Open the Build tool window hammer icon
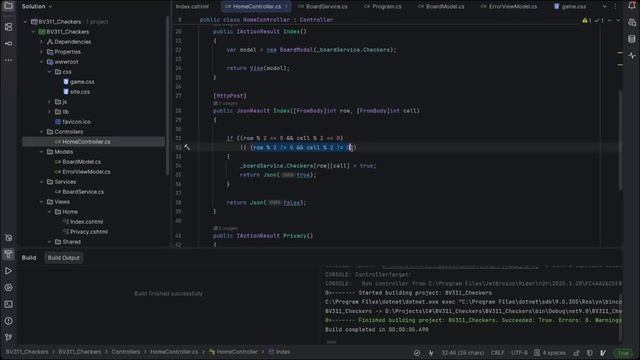Screen dimensions: 640x360 8,254
